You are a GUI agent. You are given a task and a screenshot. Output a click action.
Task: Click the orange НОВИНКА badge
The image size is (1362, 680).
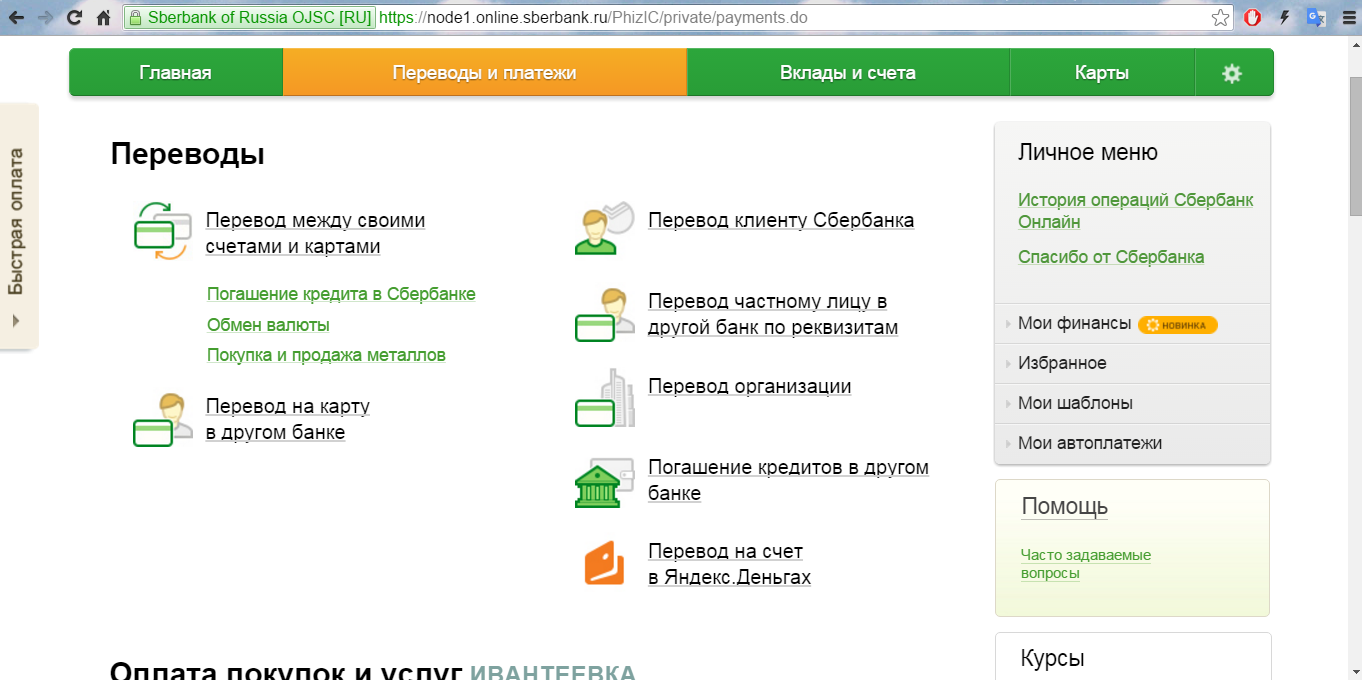point(1178,325)
